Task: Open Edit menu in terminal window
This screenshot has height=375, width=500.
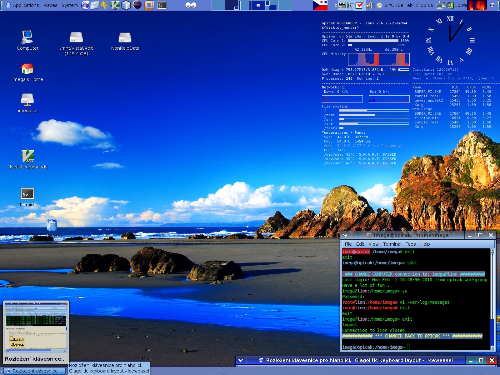Action: (x=360, y=244)
